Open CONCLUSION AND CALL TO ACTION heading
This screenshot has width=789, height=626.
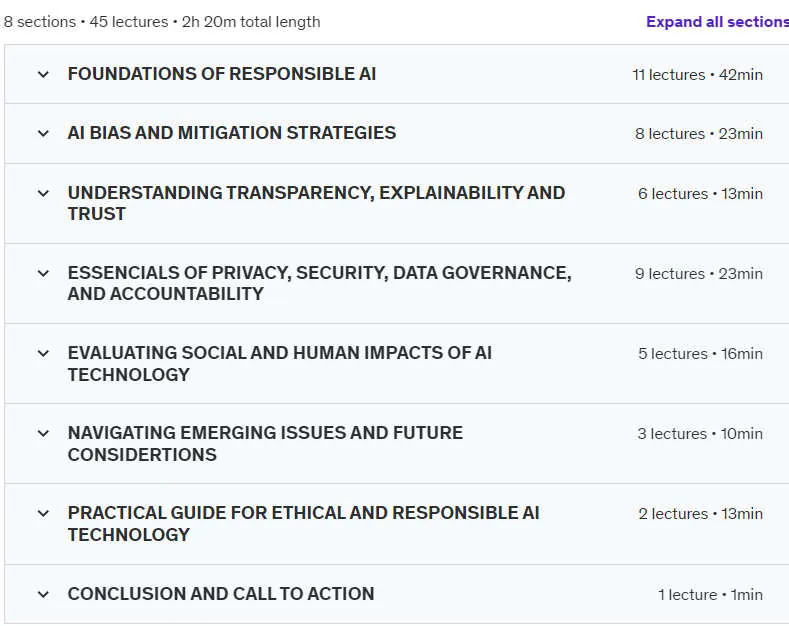point(221,594)
